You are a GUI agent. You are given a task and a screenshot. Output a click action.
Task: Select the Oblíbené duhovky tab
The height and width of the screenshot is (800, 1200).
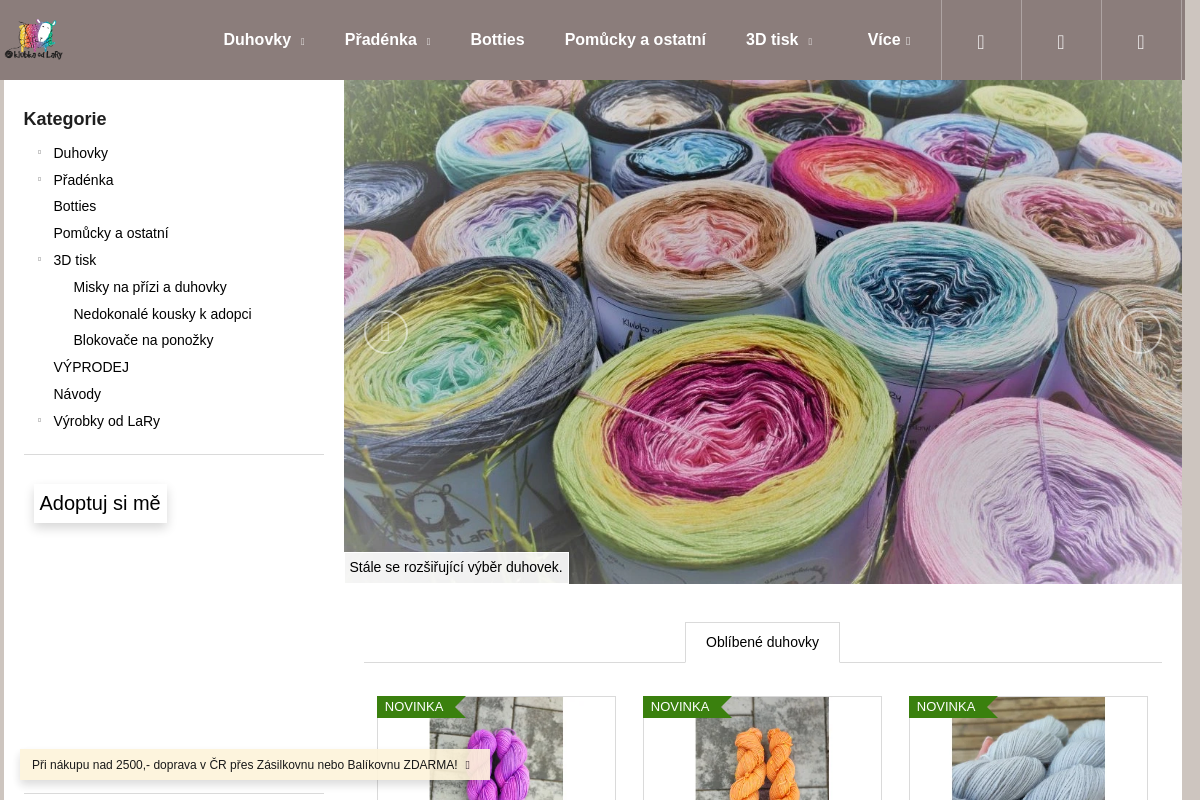coord(762,642)
